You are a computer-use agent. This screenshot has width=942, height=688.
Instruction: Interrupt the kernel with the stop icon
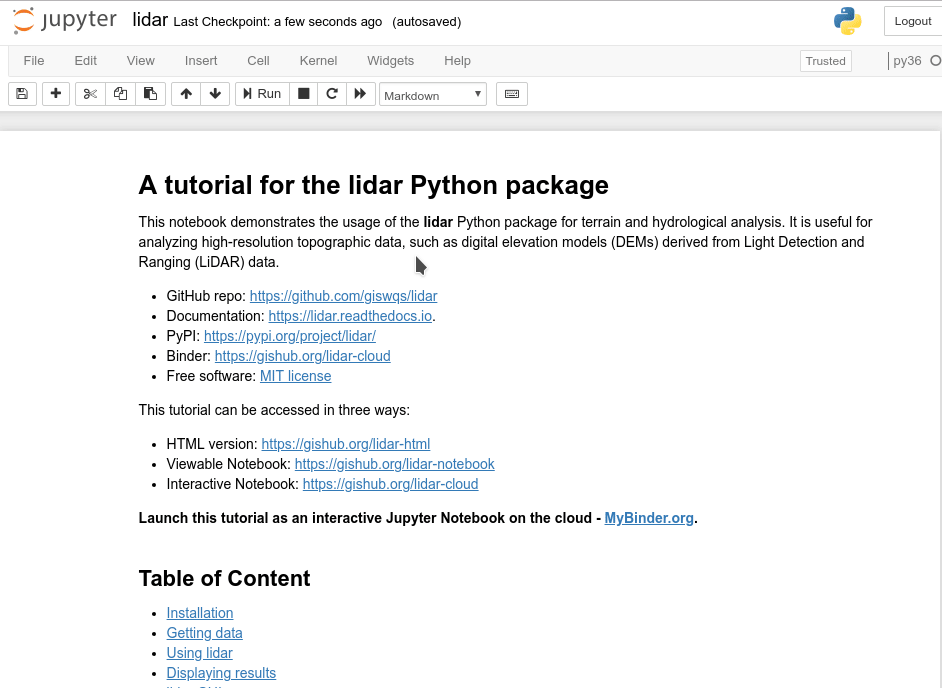[x=304, y=94]
